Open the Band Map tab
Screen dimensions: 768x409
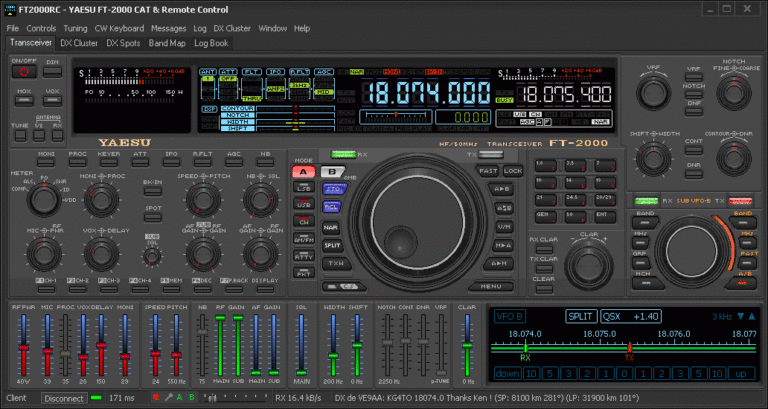point(167,43)
